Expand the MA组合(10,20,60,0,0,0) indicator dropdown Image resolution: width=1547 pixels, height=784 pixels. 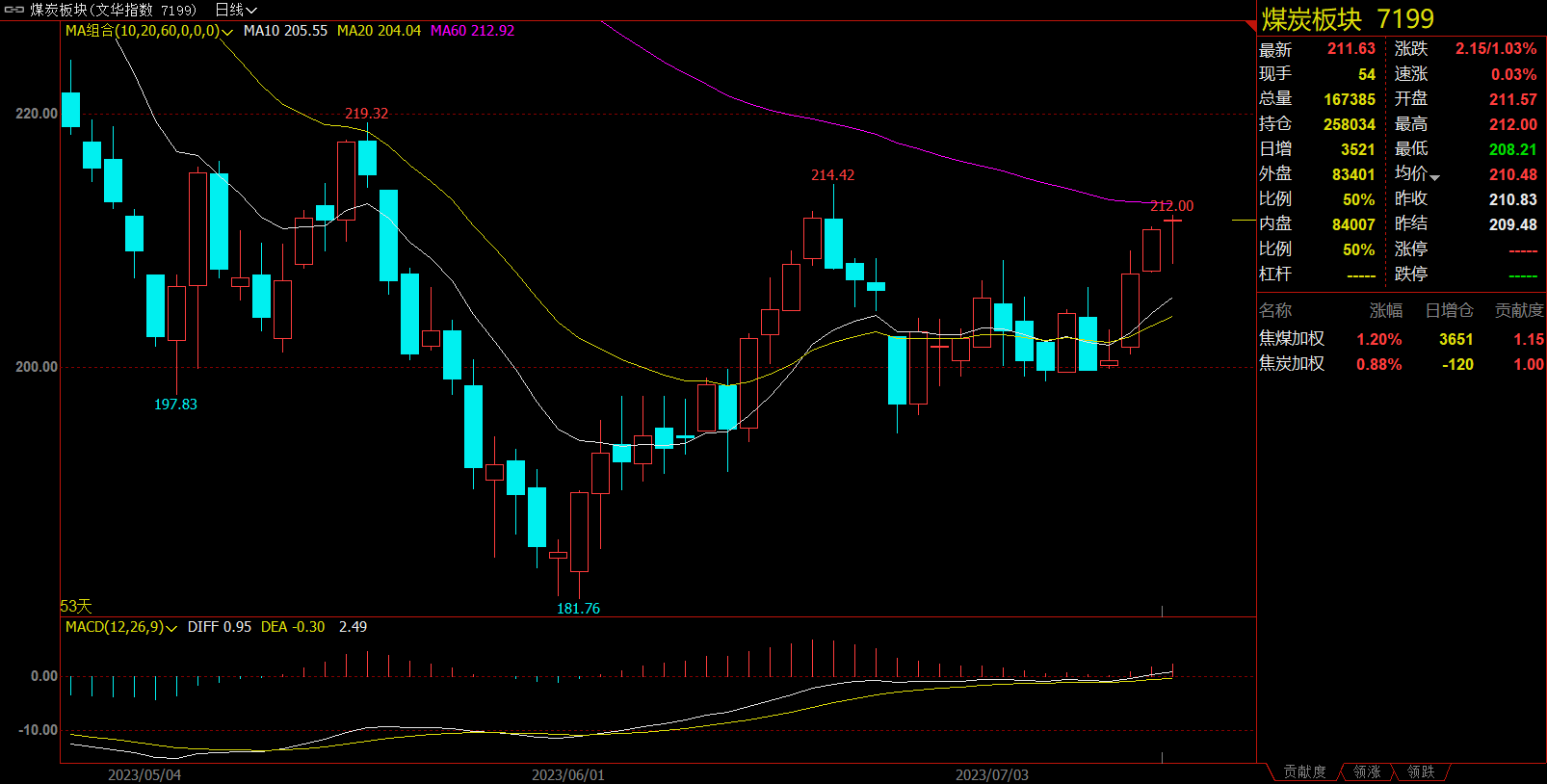coord(227,32)
